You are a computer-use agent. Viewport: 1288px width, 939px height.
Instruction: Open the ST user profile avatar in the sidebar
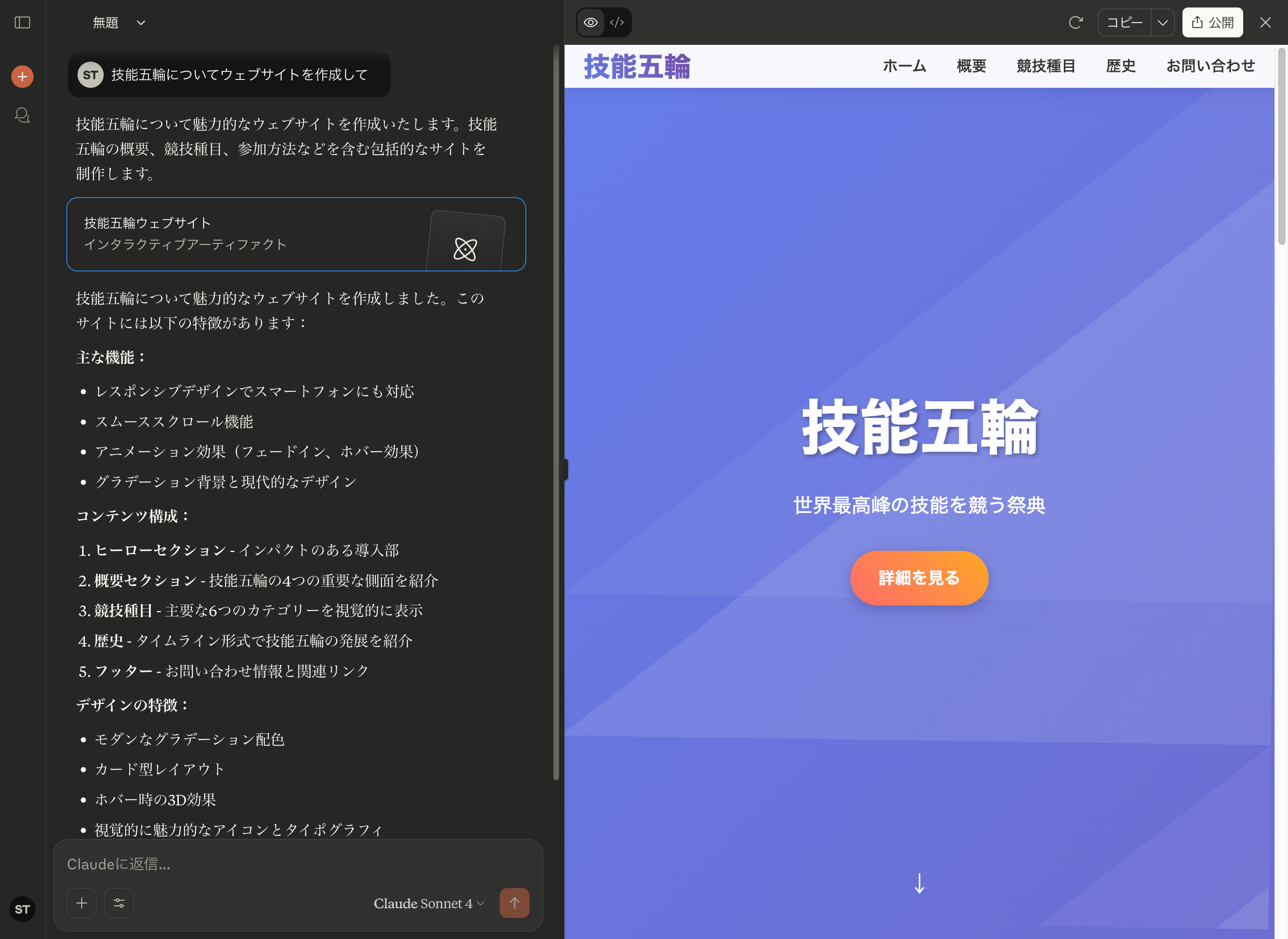(22, 909)
